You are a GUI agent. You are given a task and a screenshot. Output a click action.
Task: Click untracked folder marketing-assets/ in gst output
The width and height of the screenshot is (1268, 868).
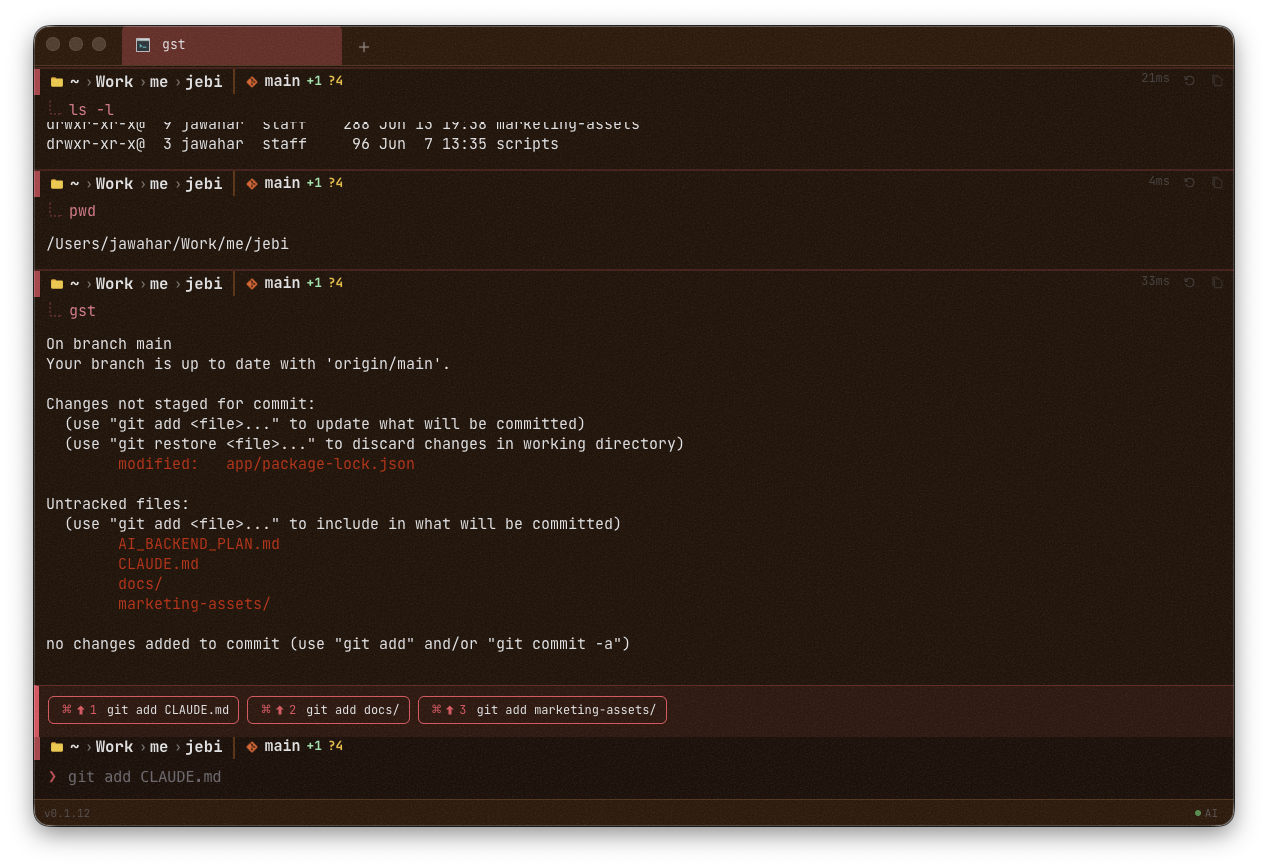[194, 604]
